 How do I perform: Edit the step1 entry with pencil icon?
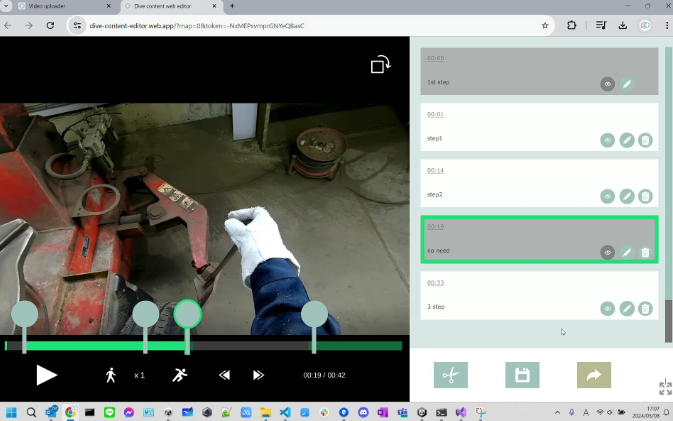(x=627, y=141)
